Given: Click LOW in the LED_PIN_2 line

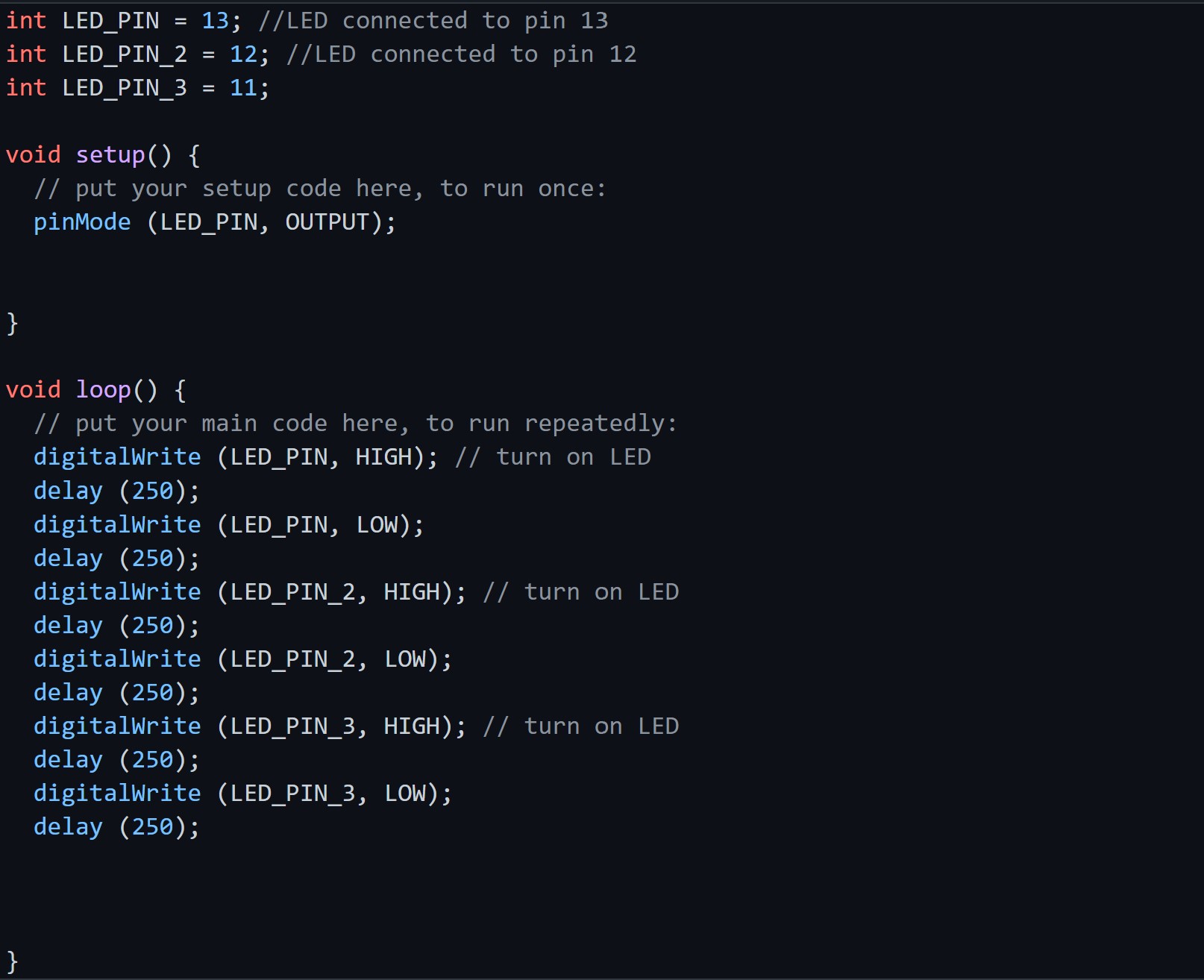Looking at the screenshot, I should pos(405,659).
